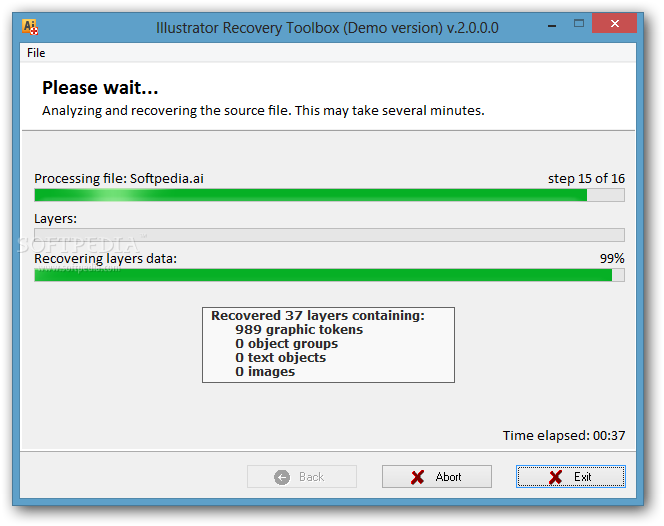Click the 'Please wait...' heading

click(100, 88)
